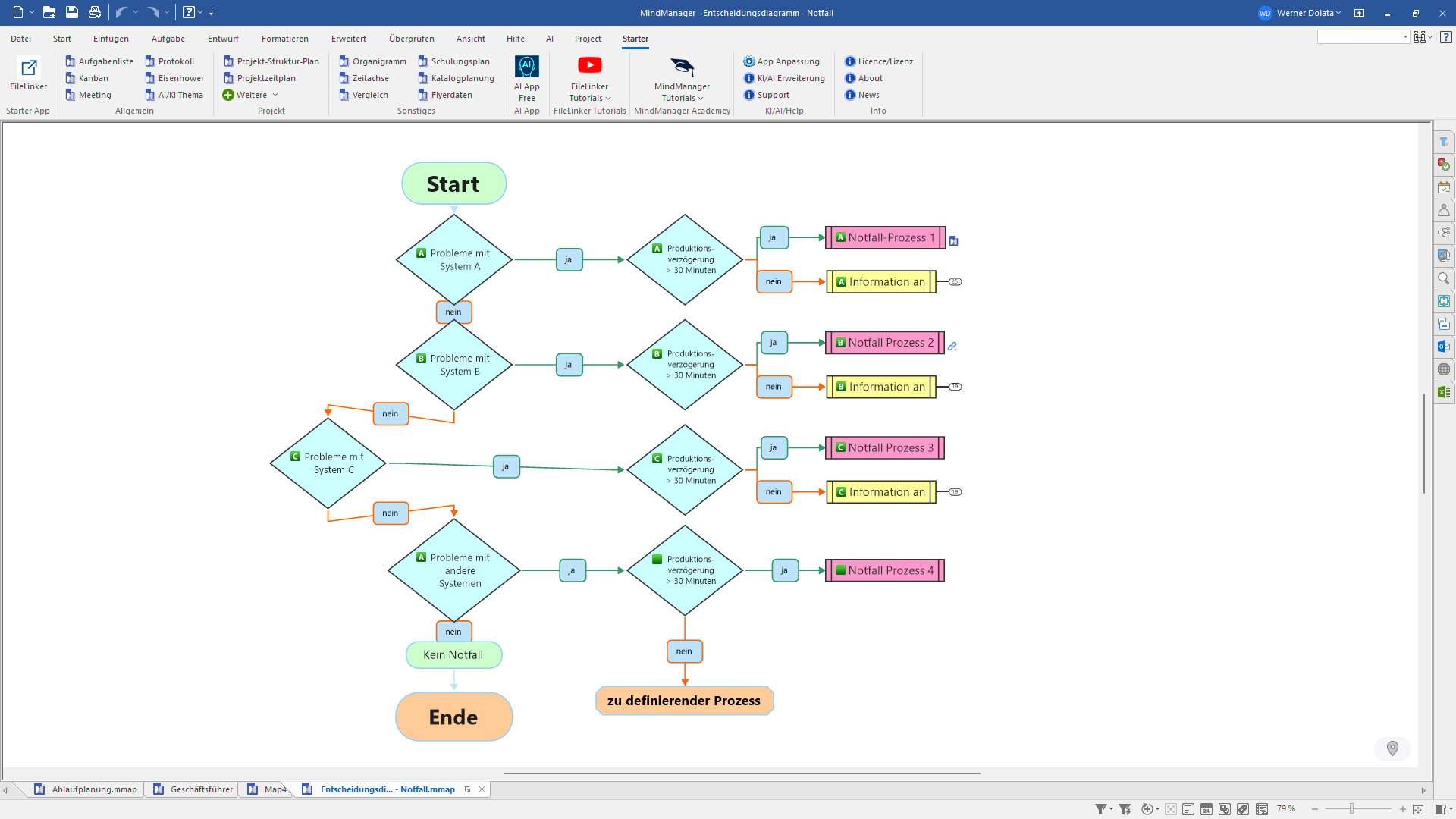Viewport: 1456px width, 819px height.
Task: Toggle the calendar date display in status bar
Action: [1207, 809]
